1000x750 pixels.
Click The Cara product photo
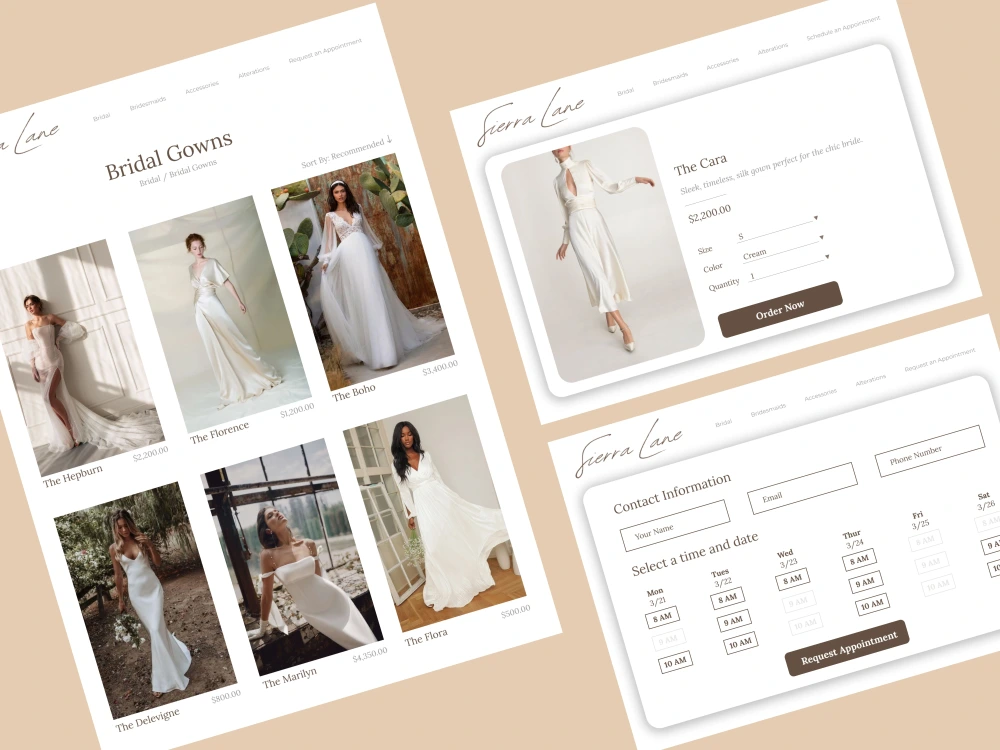pyautogui.click(x=603, y=255)
